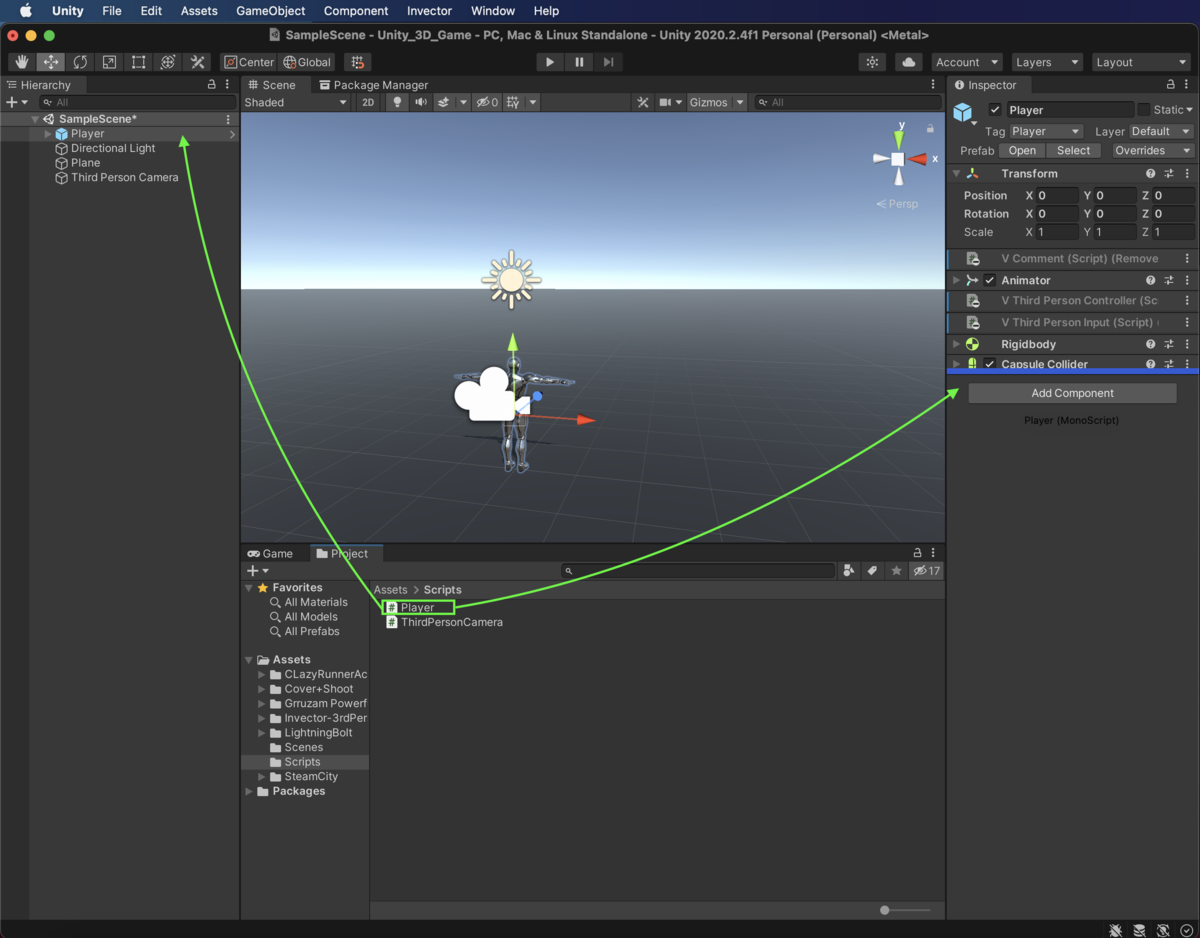This screenshot has width=1200, height=938.
Task: Click the prefab Select button
Action: point(1073,150)
